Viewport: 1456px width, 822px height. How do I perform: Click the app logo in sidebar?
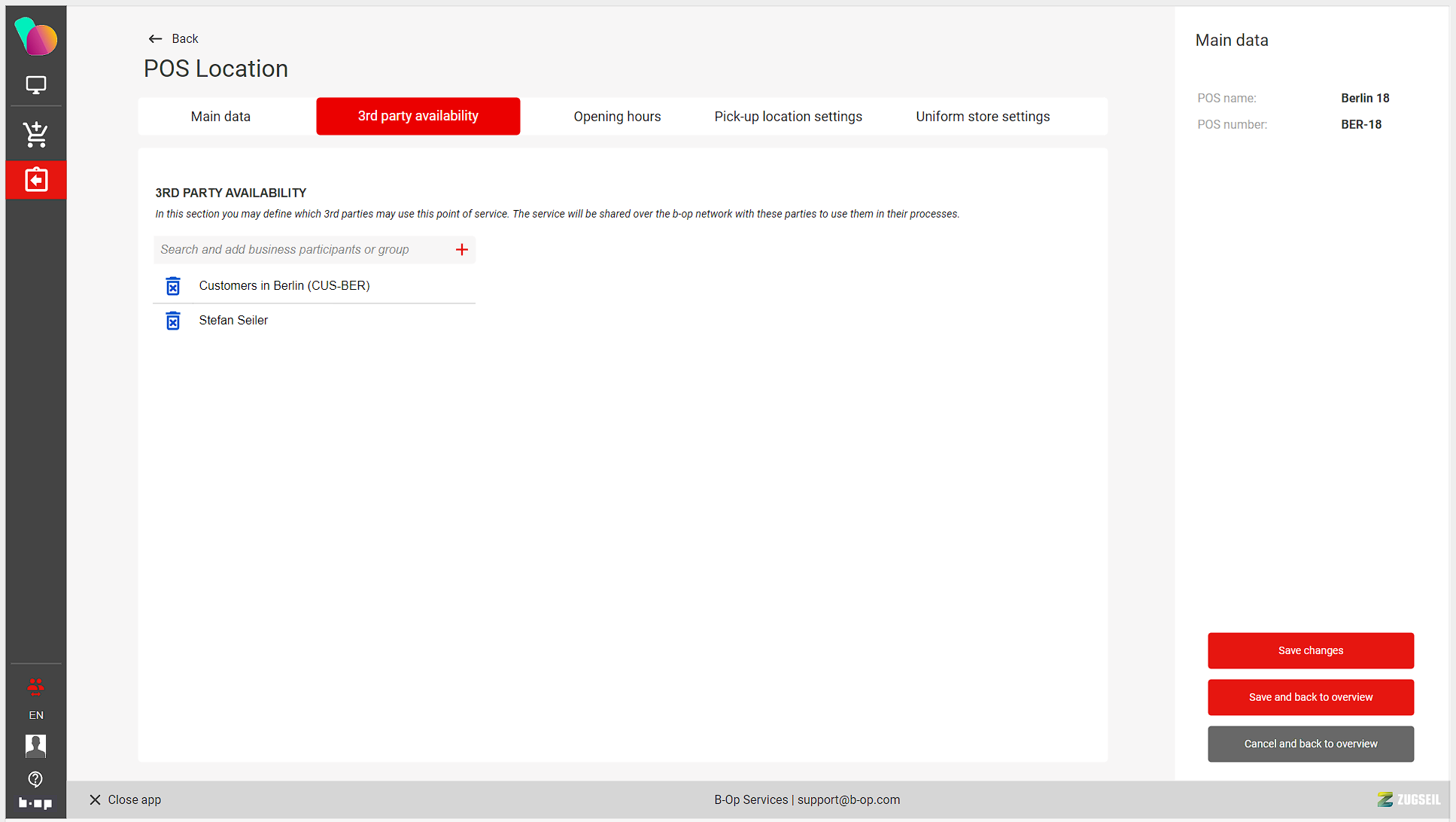(x=35, y=37)
